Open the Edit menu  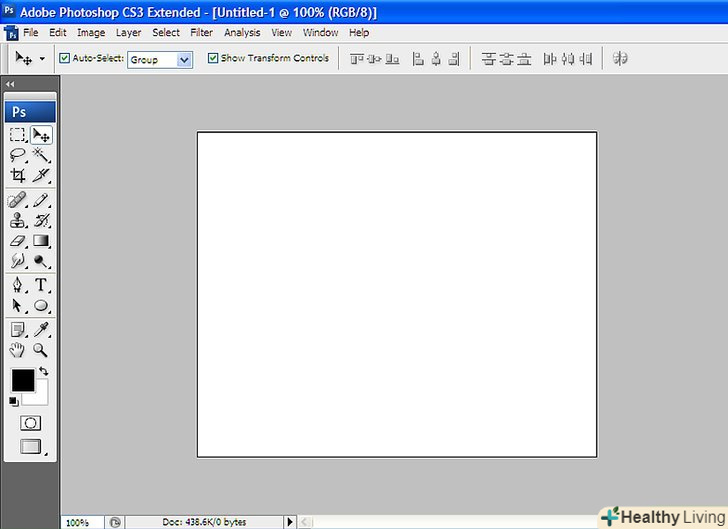point(58,33)
